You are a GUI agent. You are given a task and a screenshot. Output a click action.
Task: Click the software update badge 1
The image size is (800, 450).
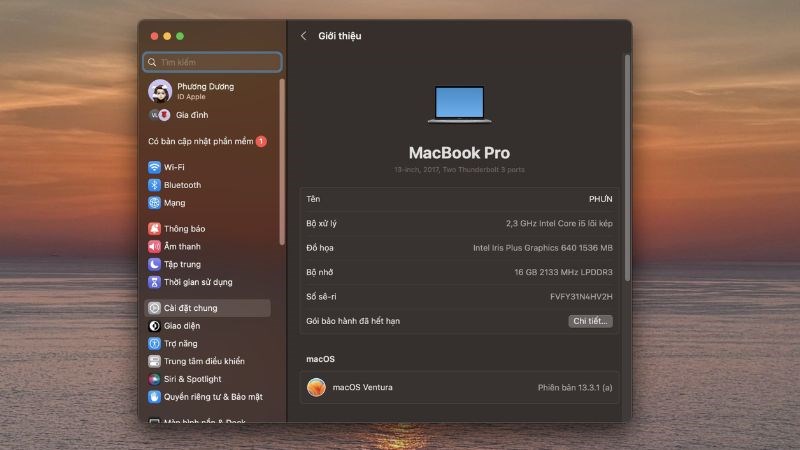261,141
